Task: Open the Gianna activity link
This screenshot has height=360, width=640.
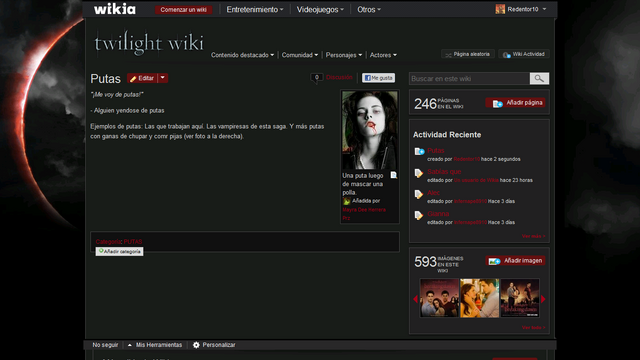Action: 438,214
